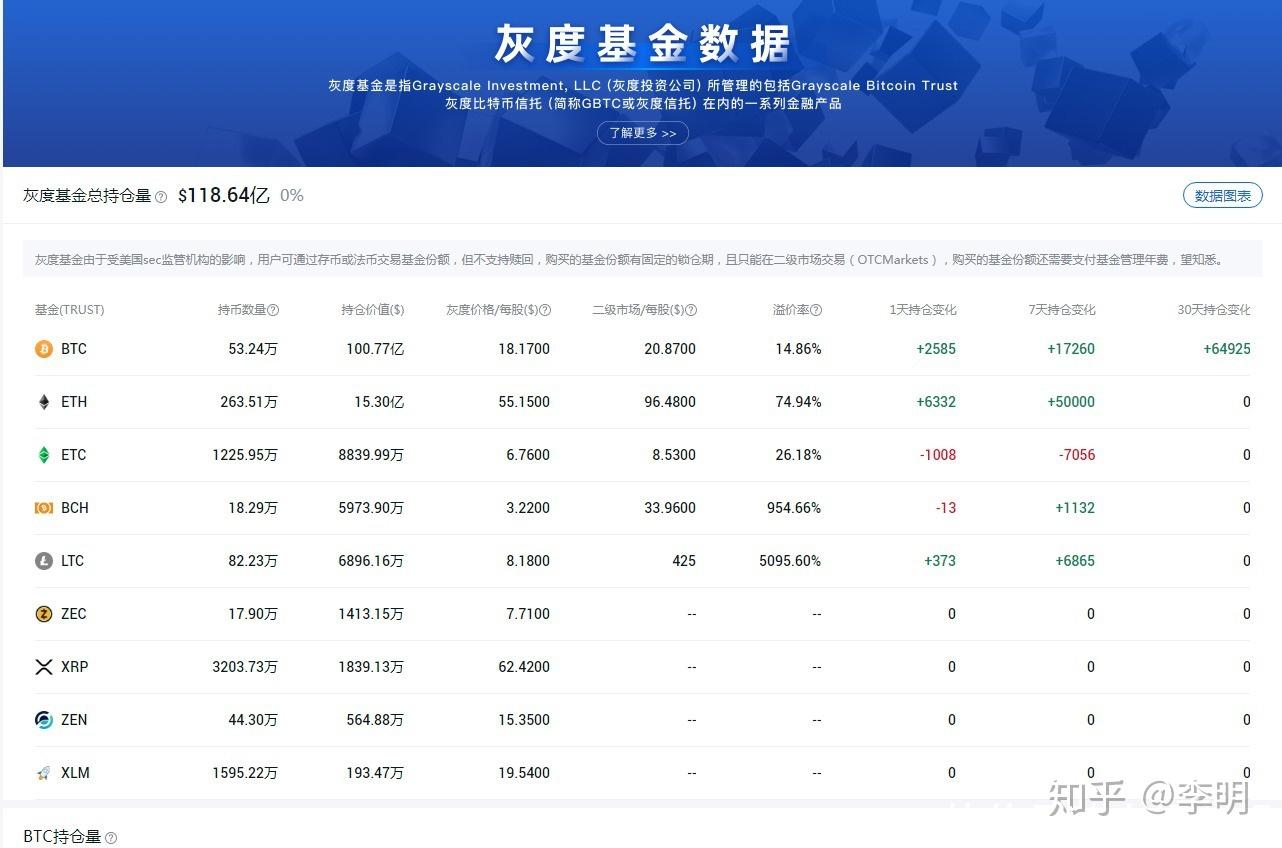1282x848 pixels.
Task: Click the ETC coin icon
Action: [x=44, y=455]
